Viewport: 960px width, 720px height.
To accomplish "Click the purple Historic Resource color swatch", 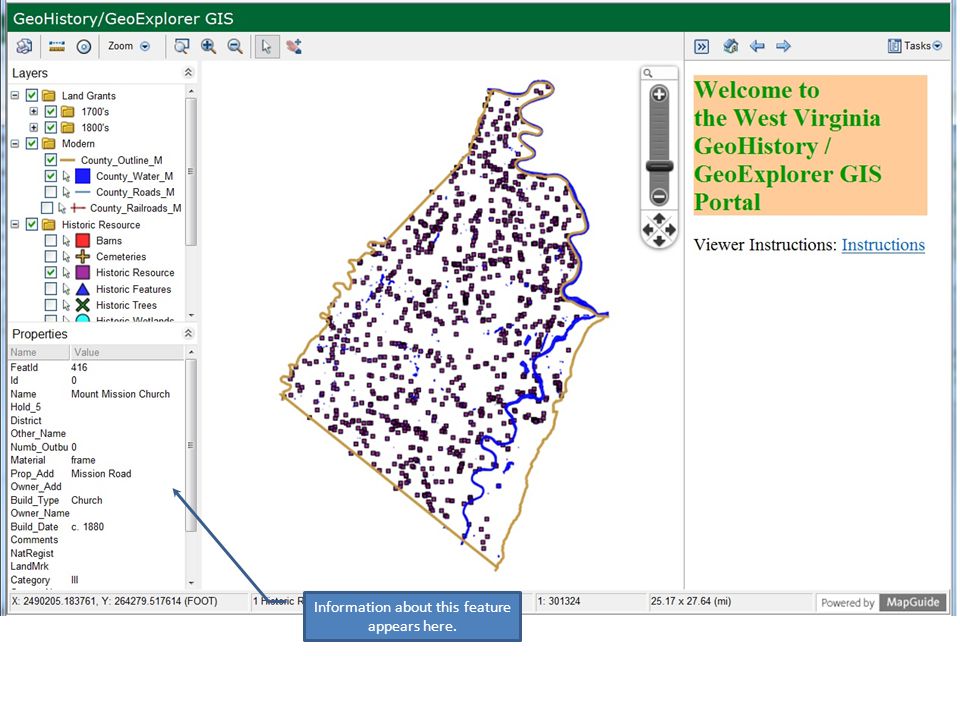I will (83, 272).
